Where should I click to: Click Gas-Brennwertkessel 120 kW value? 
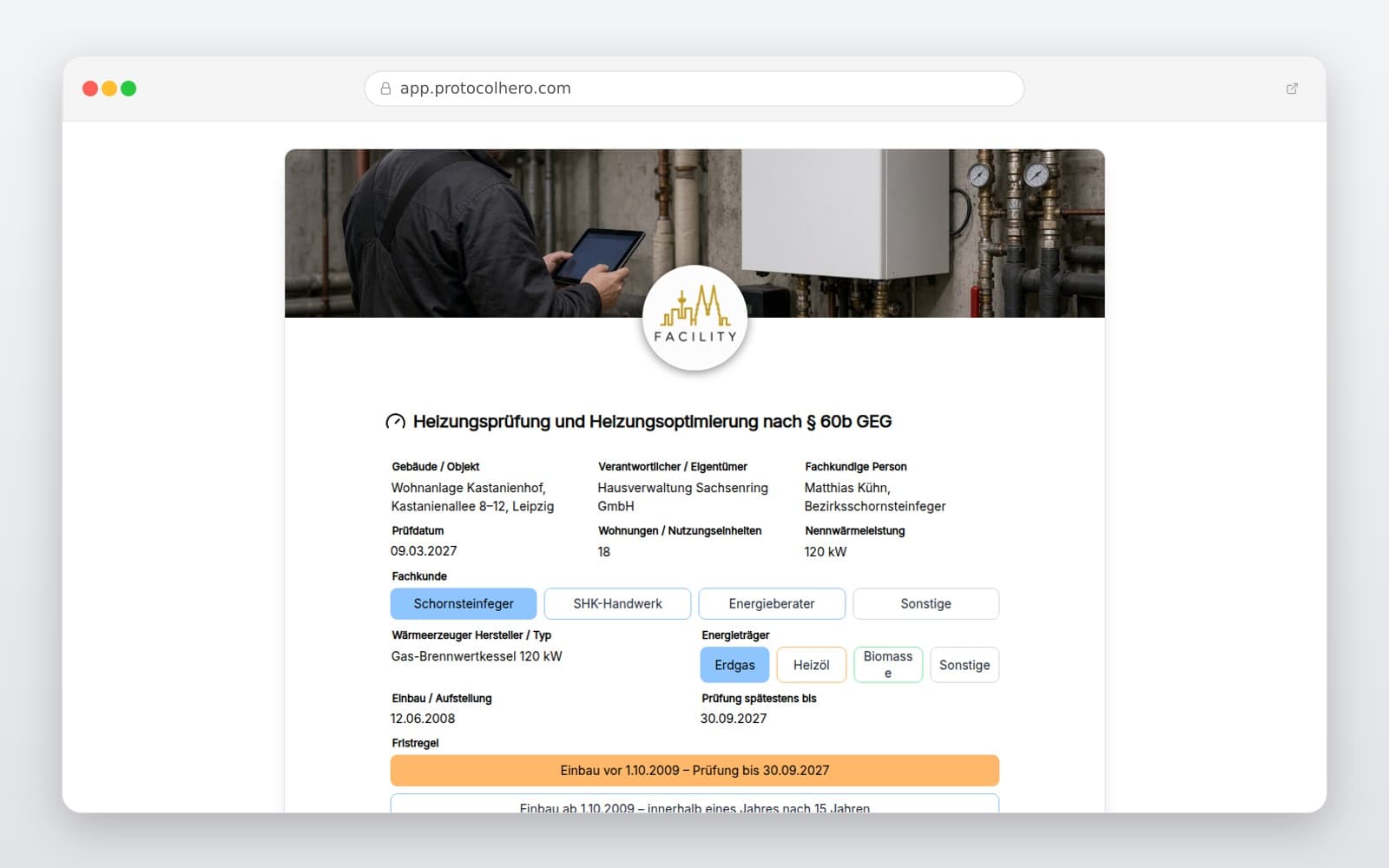click(477, 656)
